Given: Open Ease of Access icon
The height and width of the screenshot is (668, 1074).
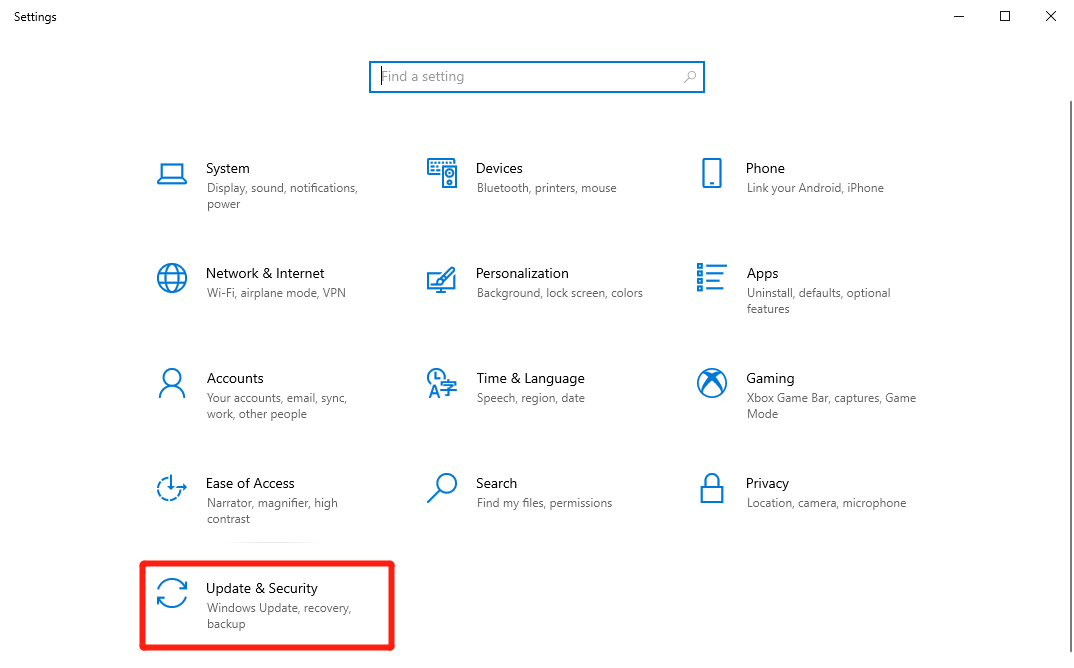Looking at the screenshot, I should click(172, 488).
